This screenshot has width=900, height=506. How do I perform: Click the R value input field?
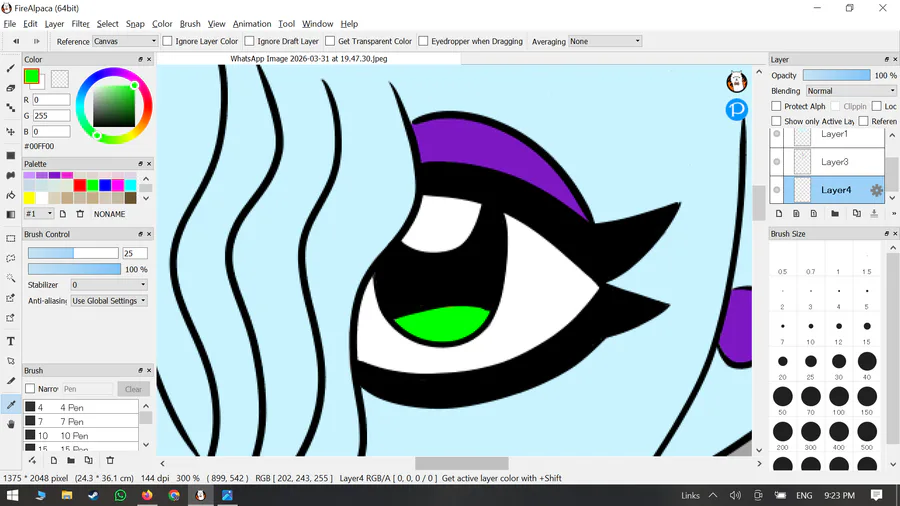tap(51, 100)
